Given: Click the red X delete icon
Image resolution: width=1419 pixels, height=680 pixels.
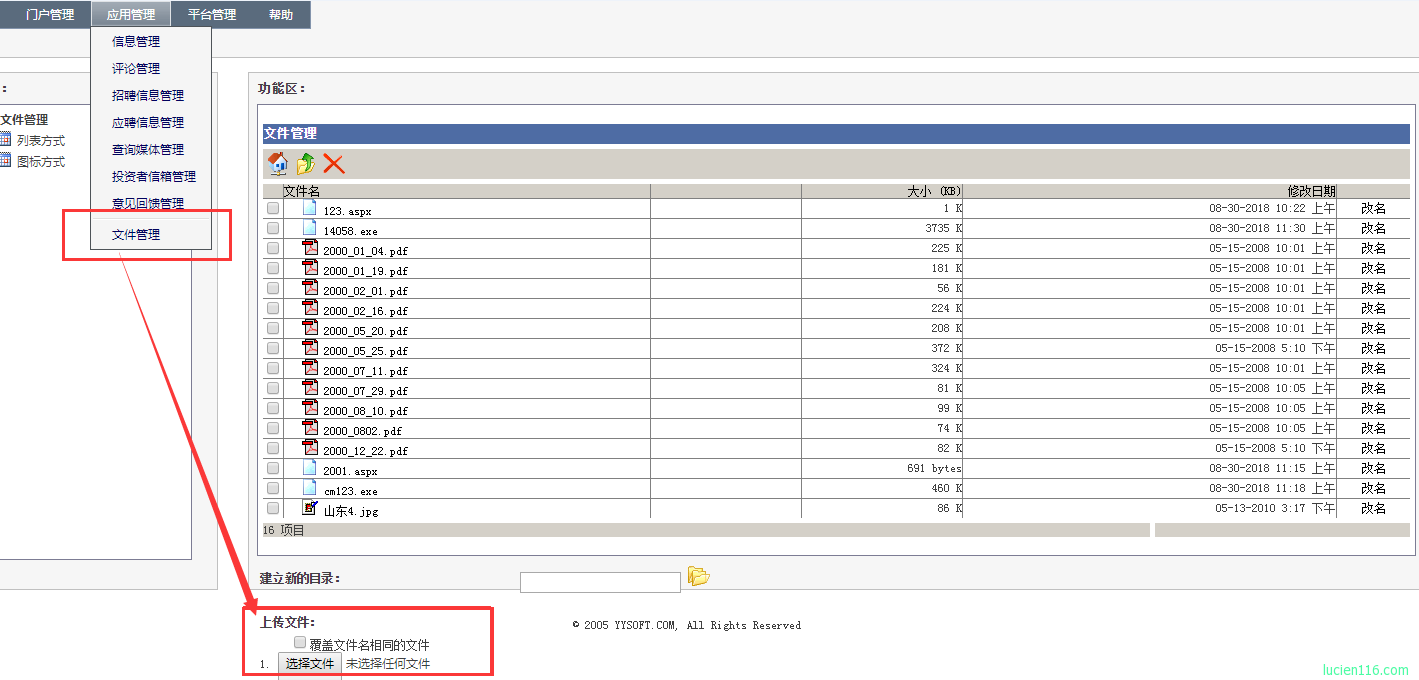Looking at the screenshot, I should [334, 164].
